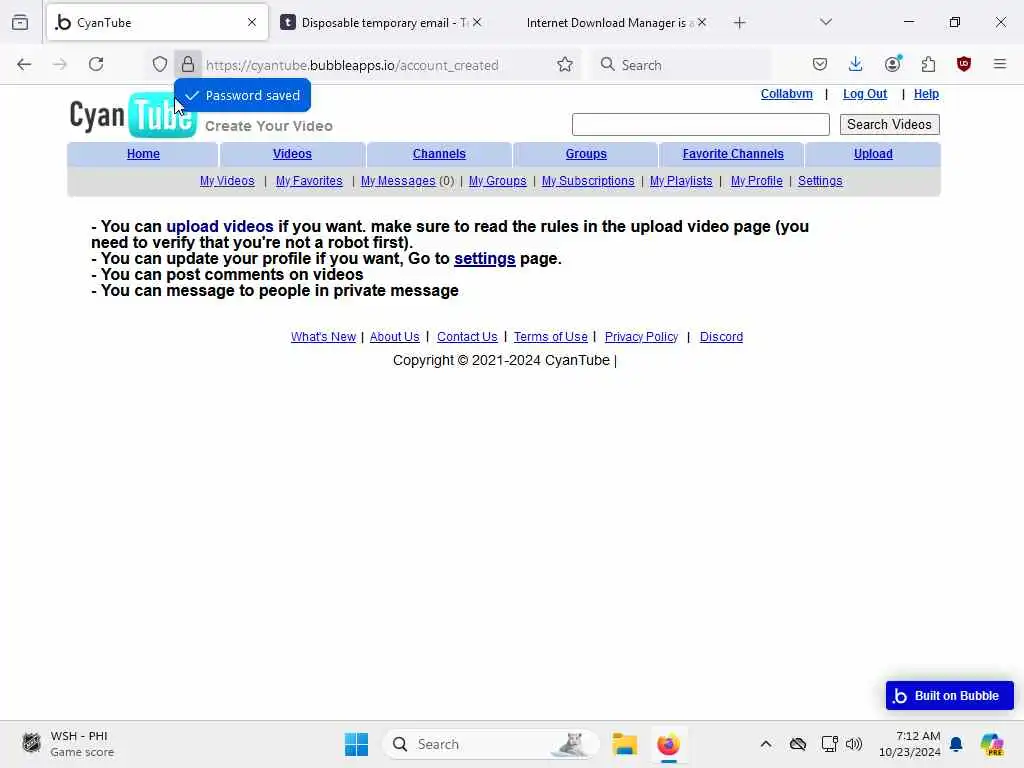Viewport: 1024px width, 768px height.
Task: Open the tracking protection shield icon
Action: click(x=160, y=64)
